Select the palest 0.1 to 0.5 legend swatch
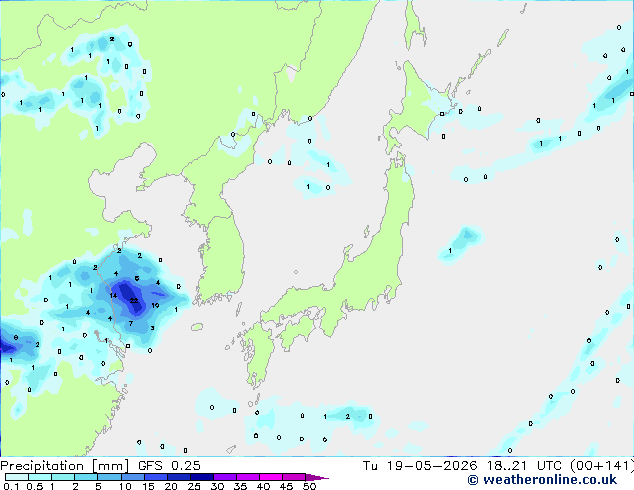The image size is (634, 490). point(17,477)
